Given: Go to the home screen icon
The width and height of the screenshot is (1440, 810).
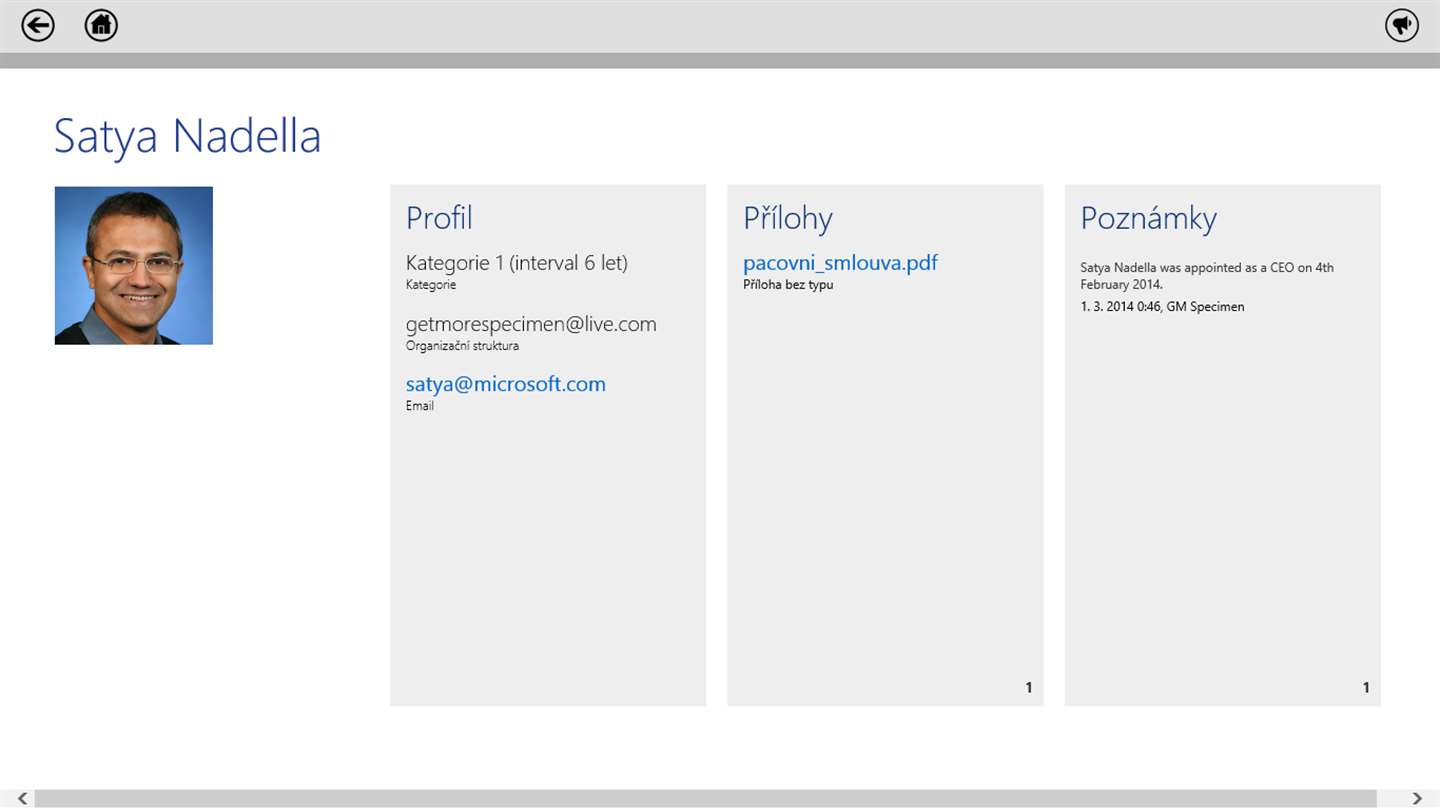Looking at the screenshot, I should [x=101, y=25].
